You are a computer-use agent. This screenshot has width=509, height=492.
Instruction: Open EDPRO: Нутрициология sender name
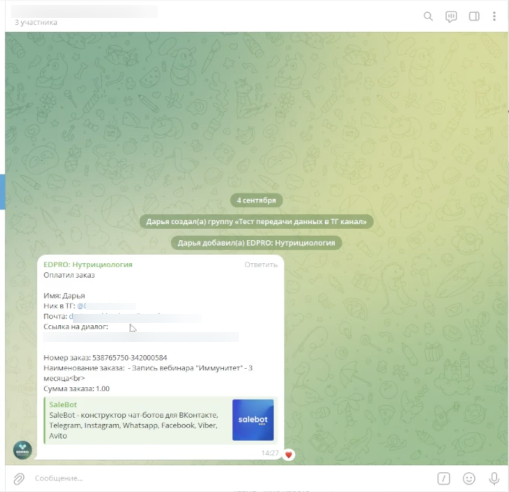pyautogui.click(x=88, y=264)
